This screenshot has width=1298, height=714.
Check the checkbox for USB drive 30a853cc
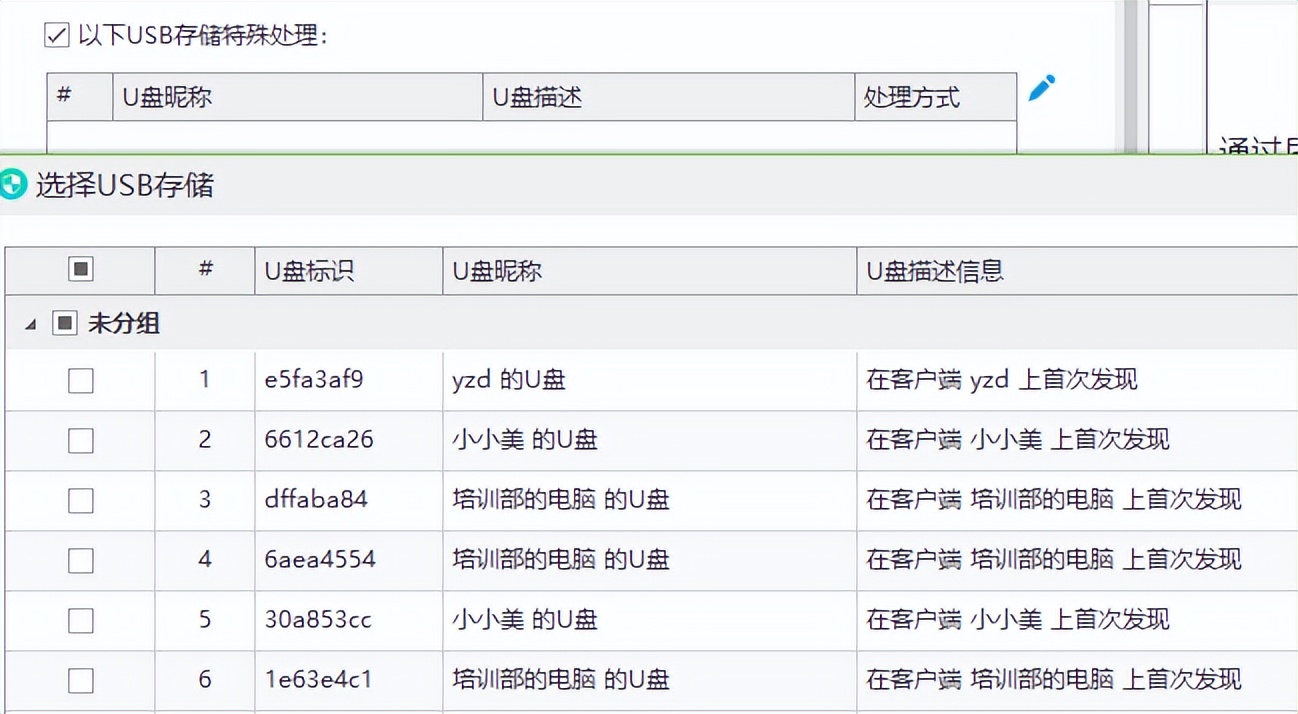(x=80, y=620)
